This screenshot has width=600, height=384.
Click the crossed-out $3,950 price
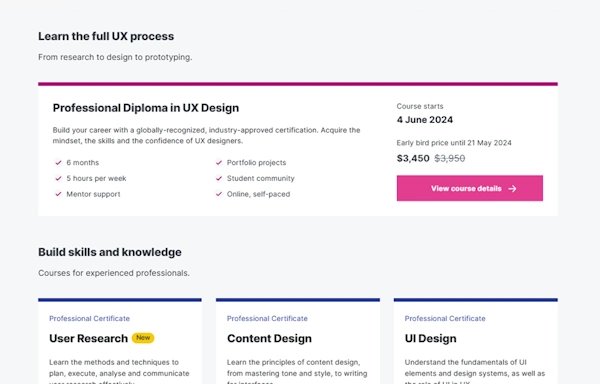[450, 158]
